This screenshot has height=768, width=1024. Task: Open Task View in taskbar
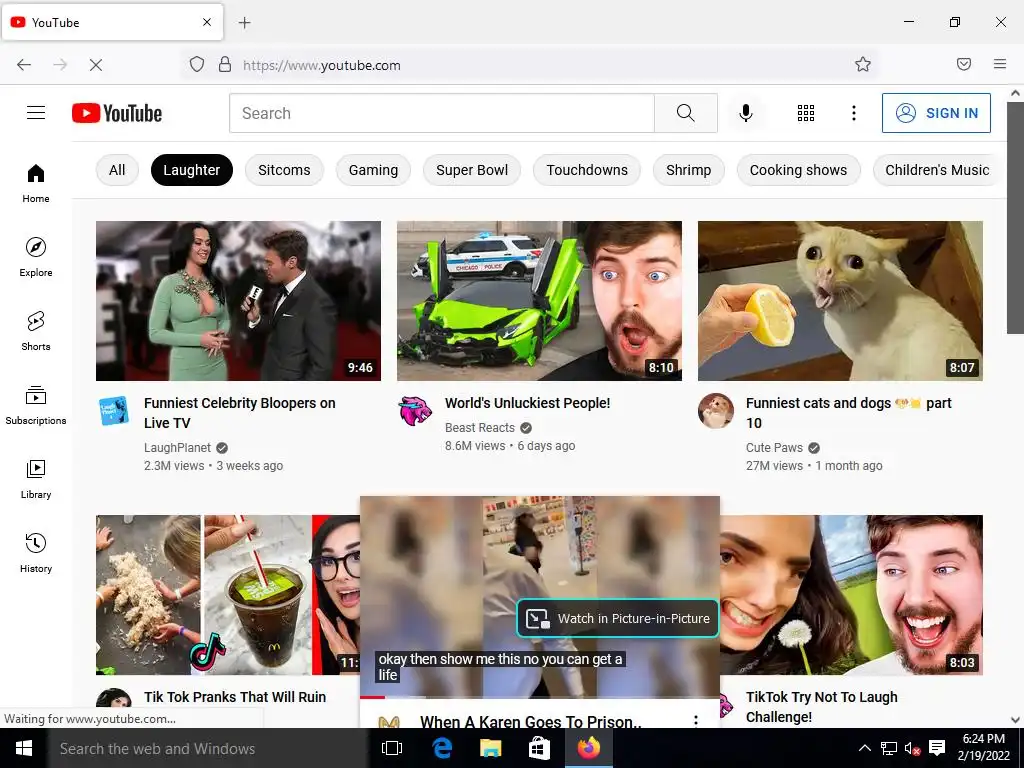(392, 748)
